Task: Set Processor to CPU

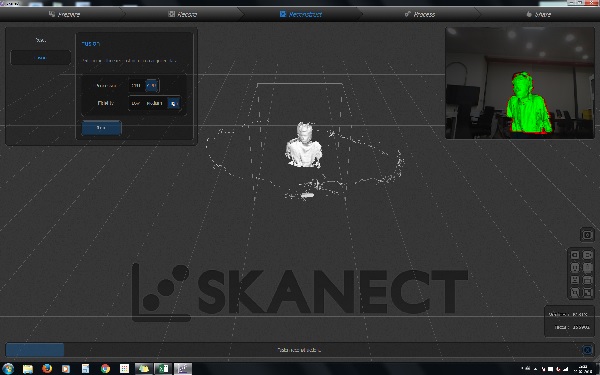Action: tap(136, 85)
